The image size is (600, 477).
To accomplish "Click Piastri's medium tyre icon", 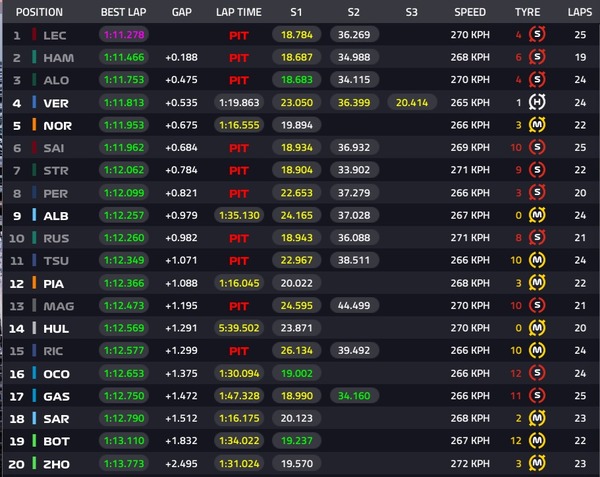I will [539, 282].
